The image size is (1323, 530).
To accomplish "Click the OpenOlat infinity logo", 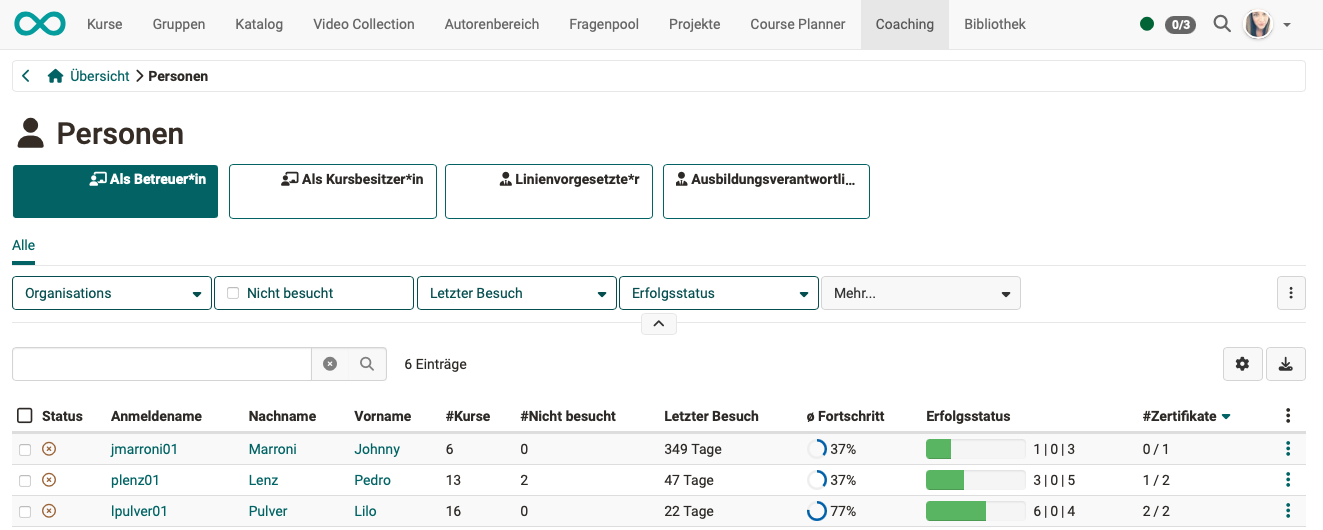I will [40, 24].
